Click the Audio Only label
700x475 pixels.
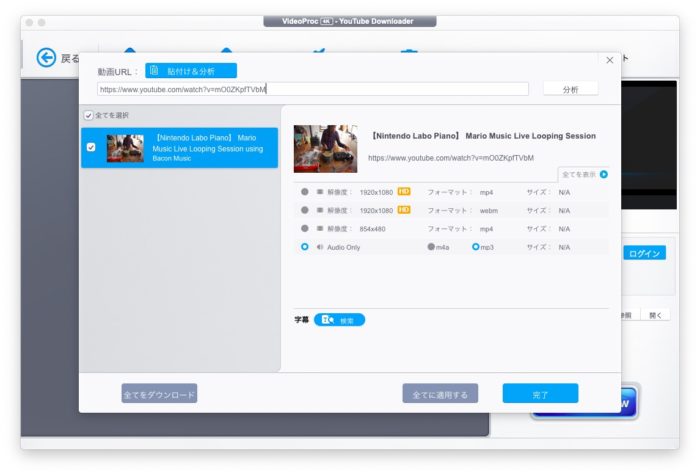(343, 247)
